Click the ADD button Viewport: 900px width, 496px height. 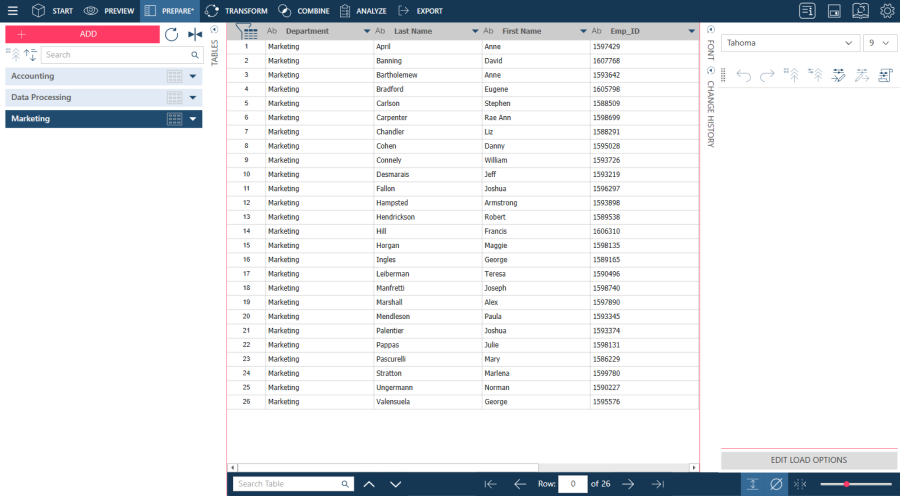pyautogui.click(x=82, y=34)
